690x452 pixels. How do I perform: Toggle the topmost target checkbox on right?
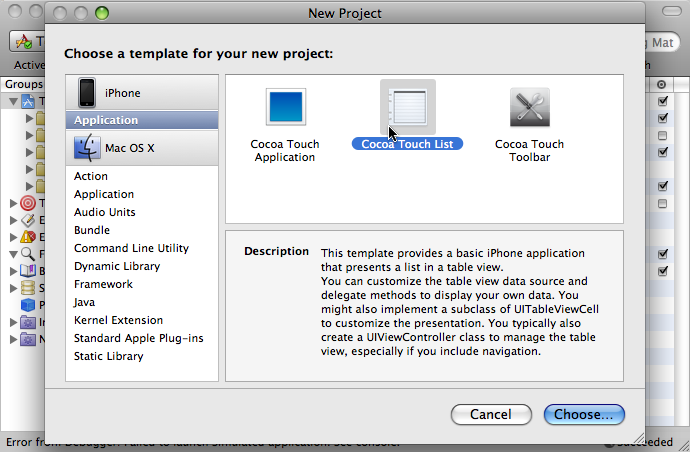tap(662, 101)
